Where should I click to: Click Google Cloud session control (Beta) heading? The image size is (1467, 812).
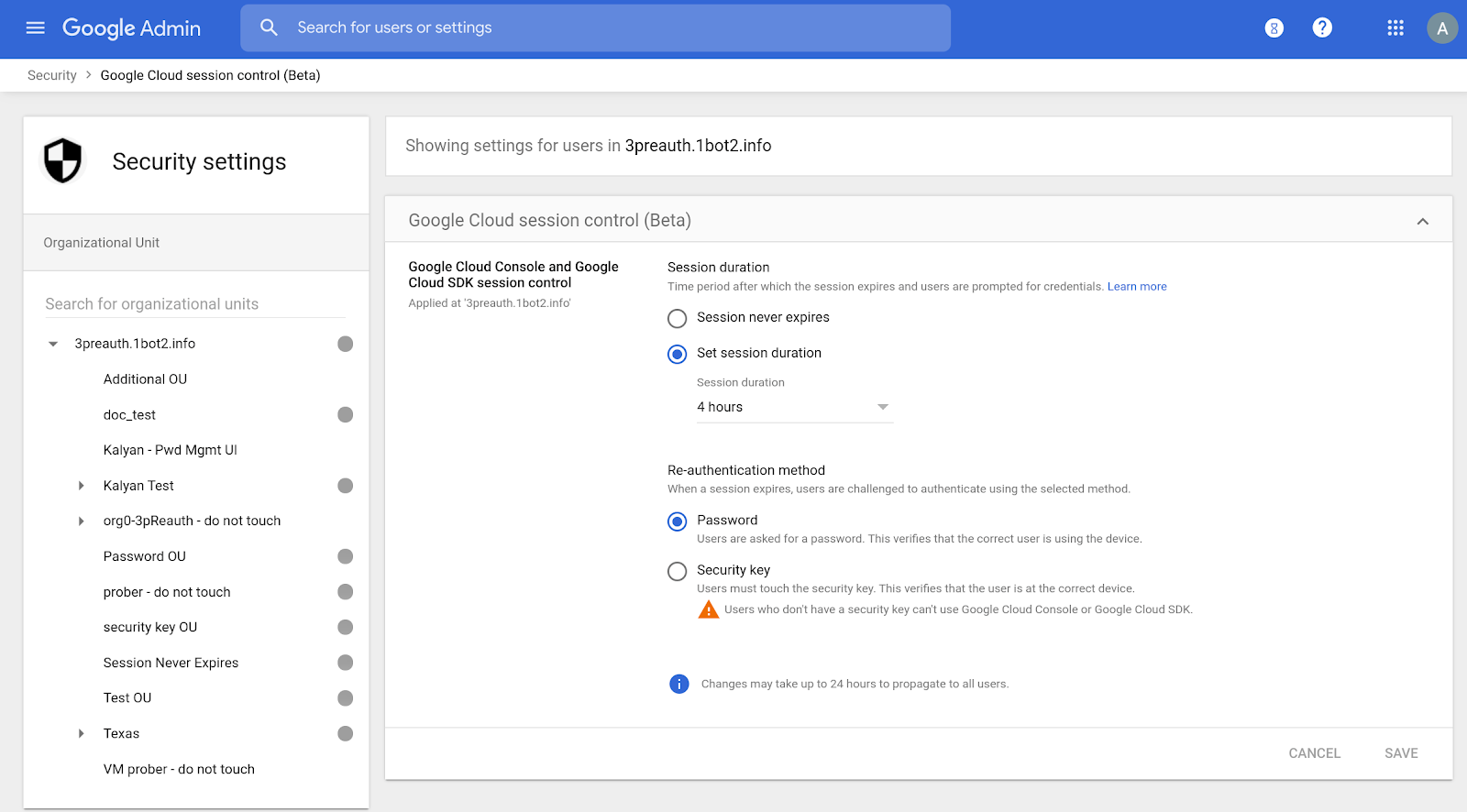click(x=550, y=221)
